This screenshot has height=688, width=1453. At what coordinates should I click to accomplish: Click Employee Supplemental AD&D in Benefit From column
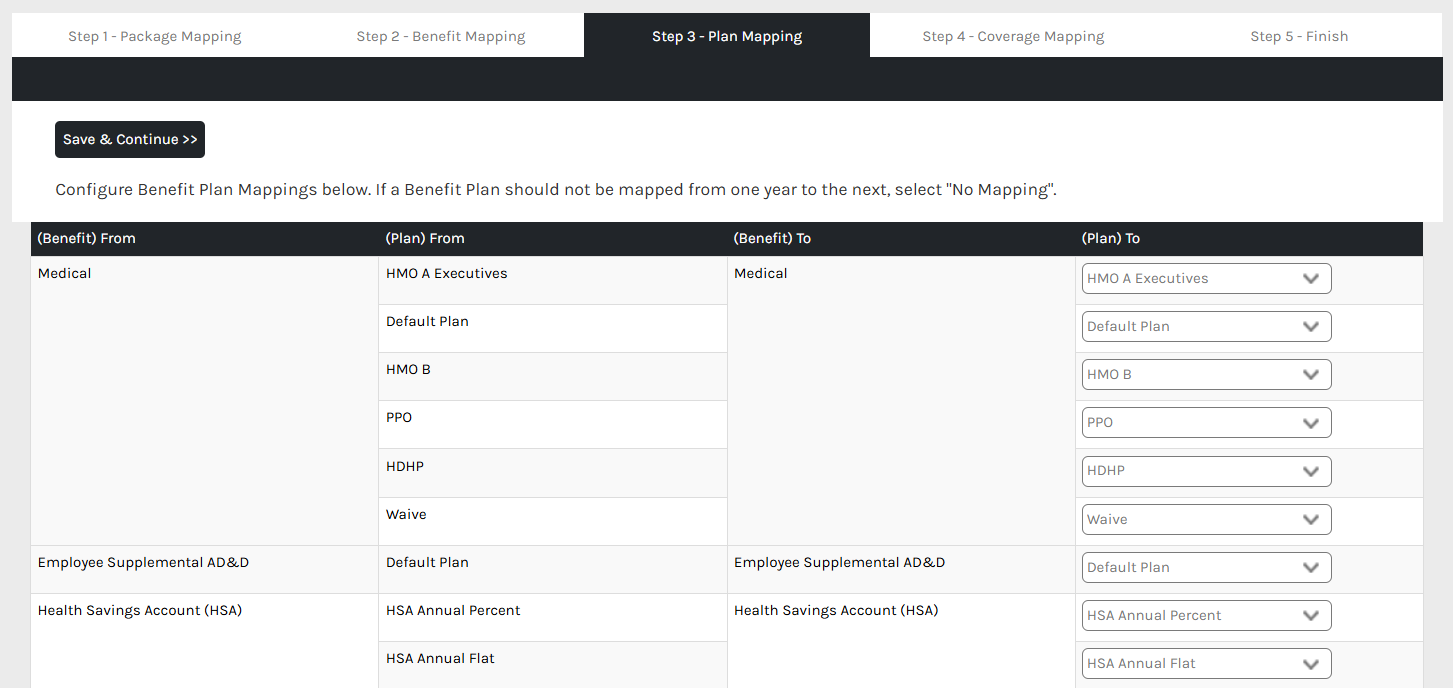point(143,562)
